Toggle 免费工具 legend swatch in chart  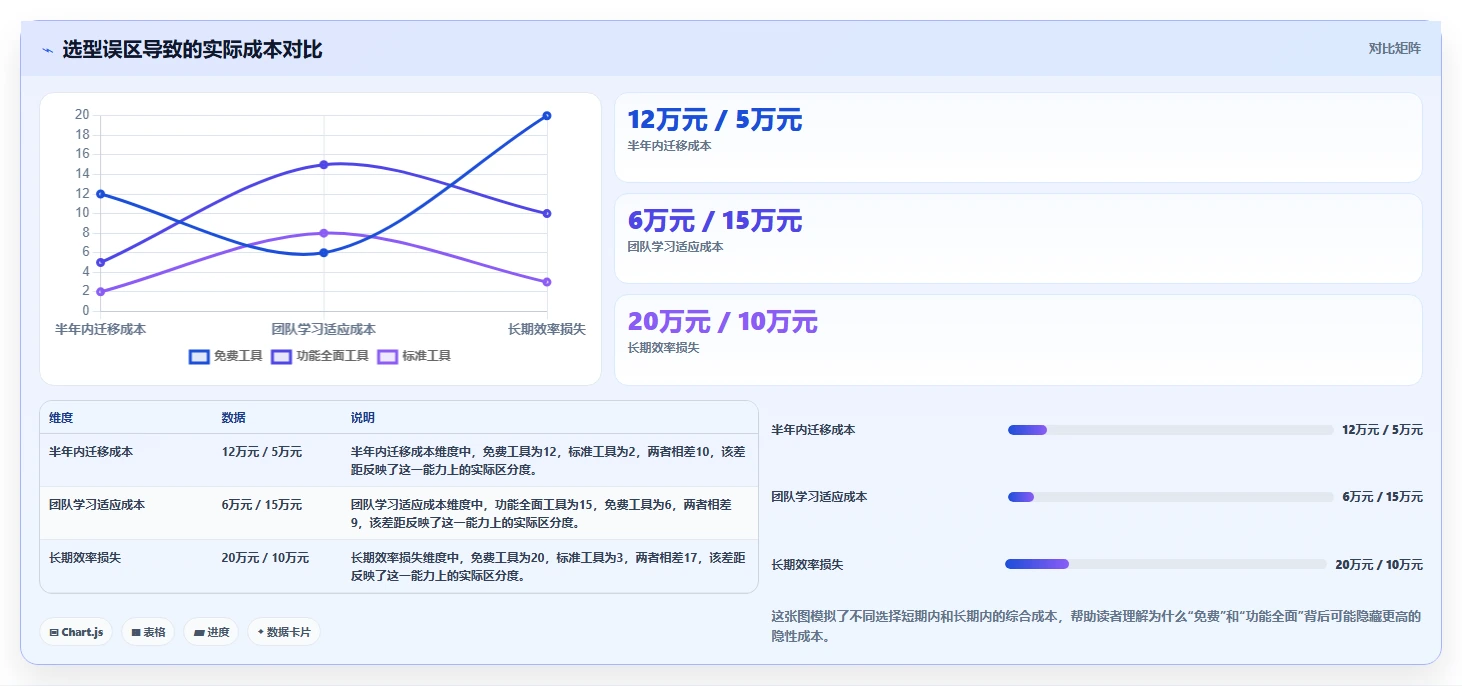point(199,356)
